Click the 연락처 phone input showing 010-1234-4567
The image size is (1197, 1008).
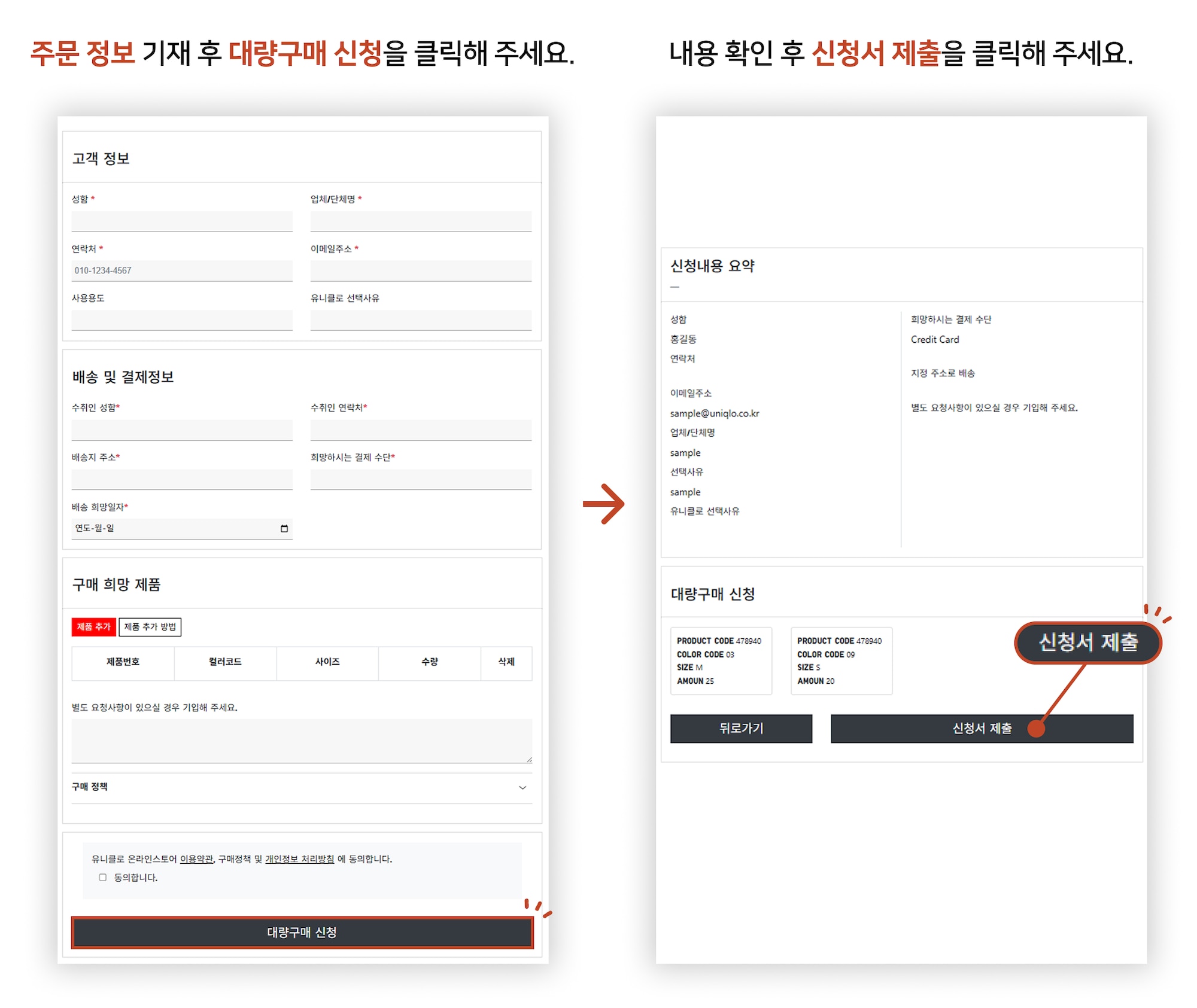tap(181, 270)
